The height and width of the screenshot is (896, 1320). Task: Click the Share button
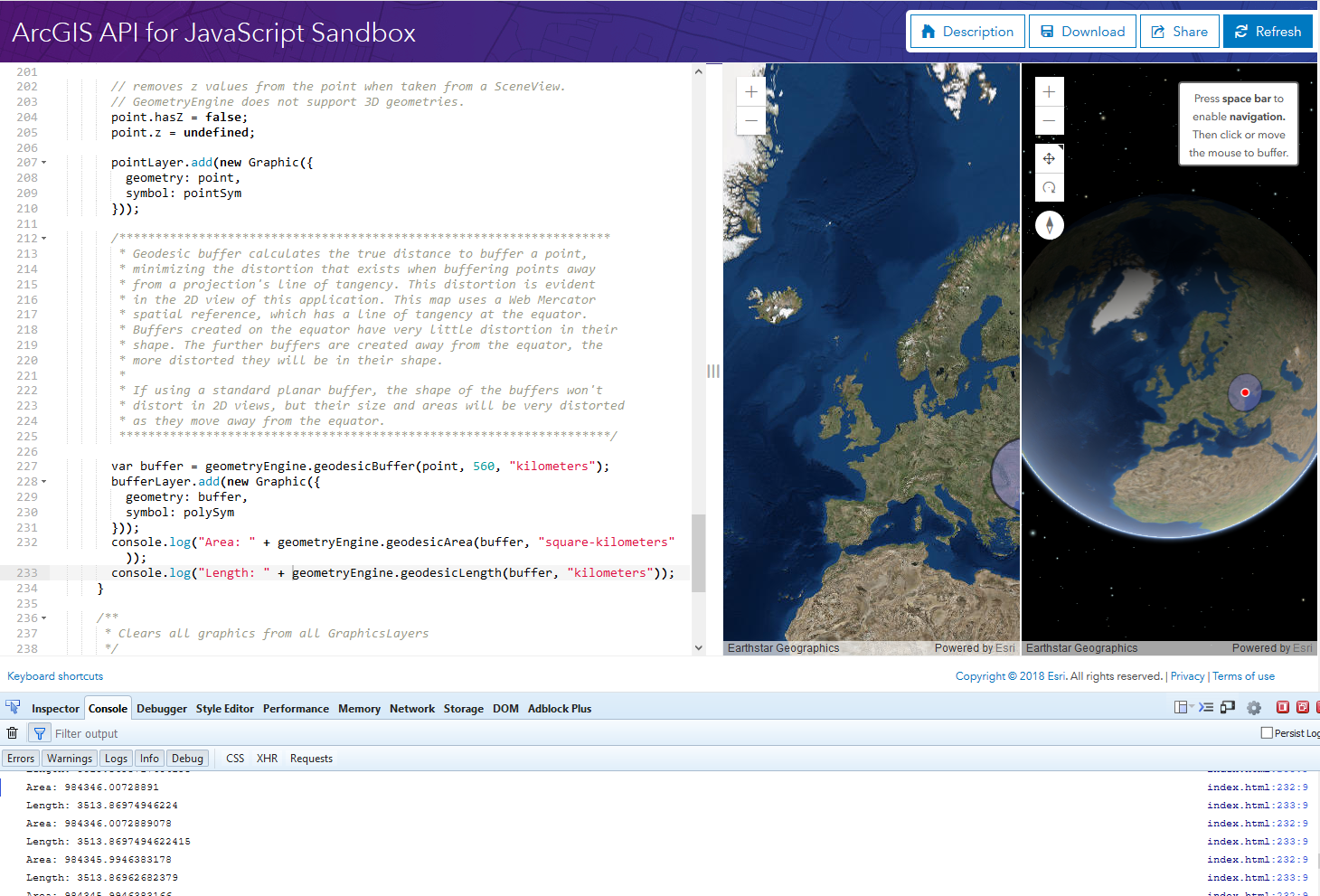point(1180,32)
